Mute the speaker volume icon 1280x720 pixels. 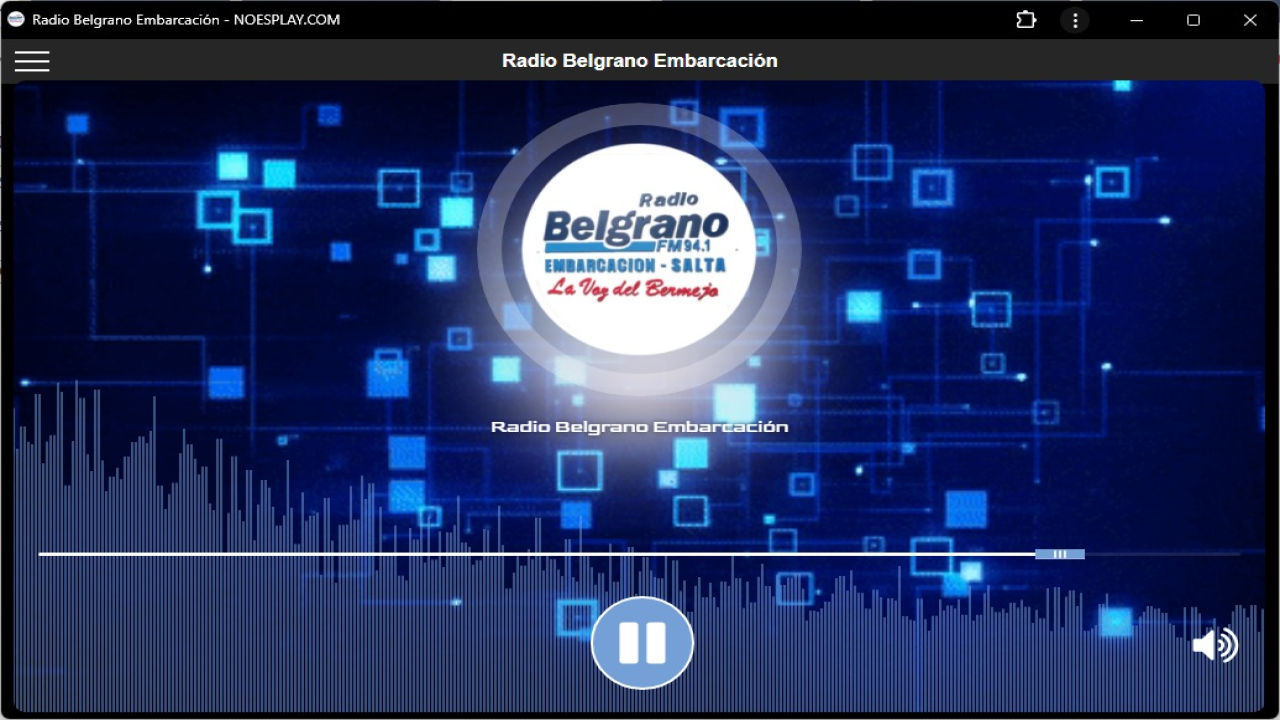1215,645
